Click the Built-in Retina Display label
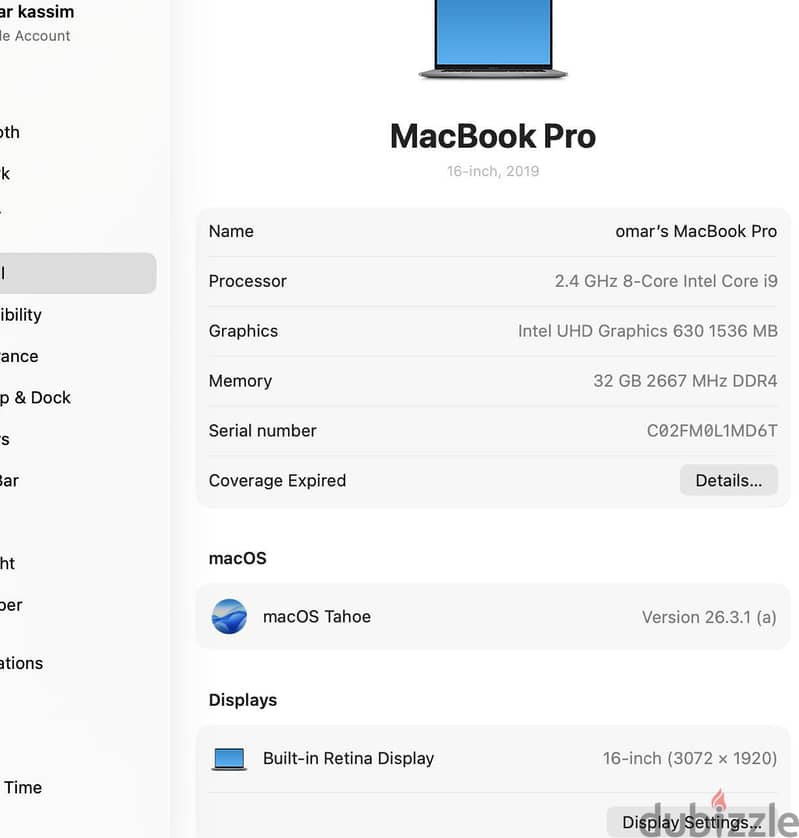Image resolution: width=799 pixels, height=838 pixels. tap(348, 758)
